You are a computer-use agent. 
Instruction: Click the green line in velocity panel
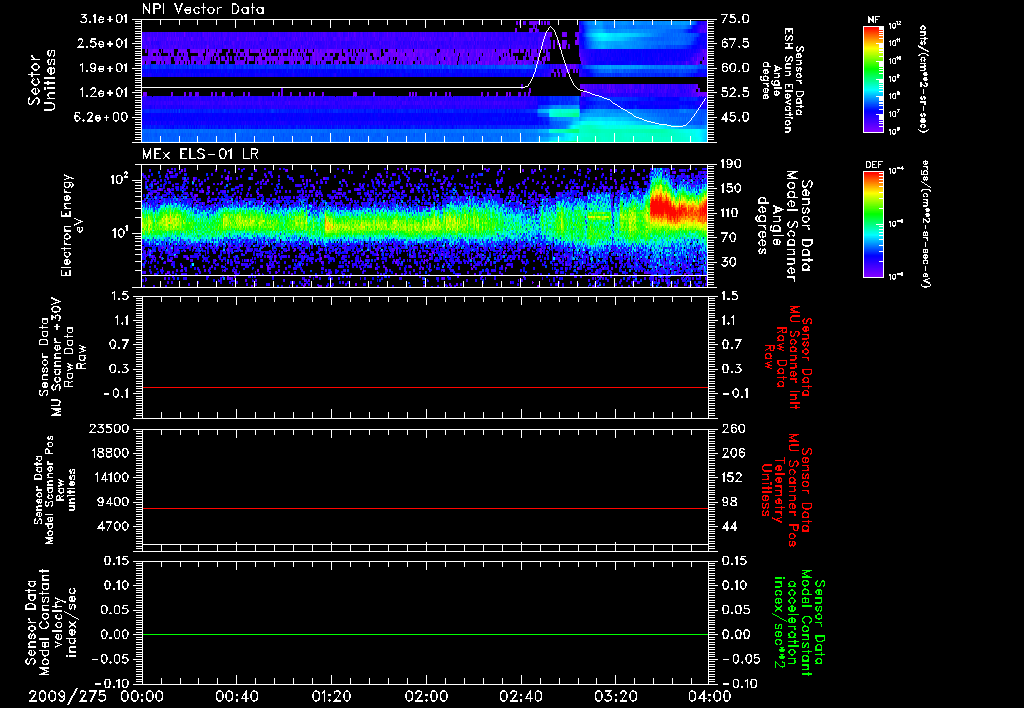coord(424,634)
